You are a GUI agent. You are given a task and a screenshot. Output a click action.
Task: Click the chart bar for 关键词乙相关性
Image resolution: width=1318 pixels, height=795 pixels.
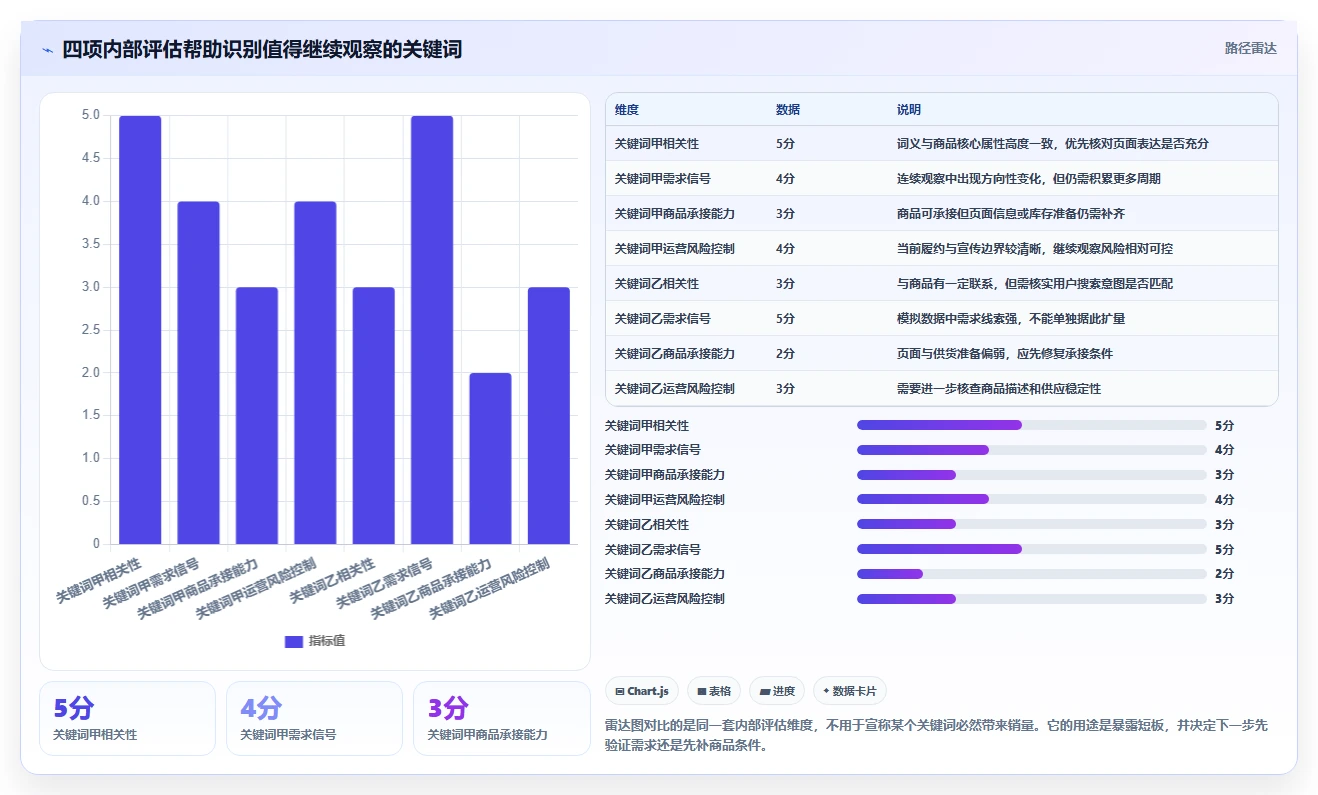tap(374, 416)
